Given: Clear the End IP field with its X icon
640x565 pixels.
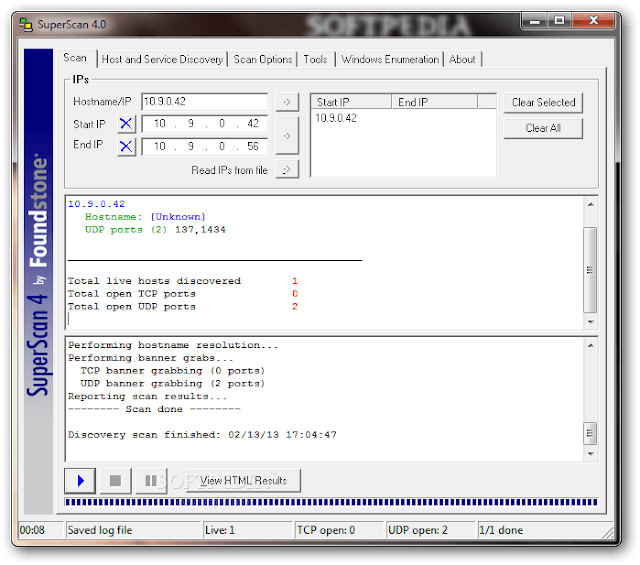Looking at the screenshot, I should click(126, 146).
